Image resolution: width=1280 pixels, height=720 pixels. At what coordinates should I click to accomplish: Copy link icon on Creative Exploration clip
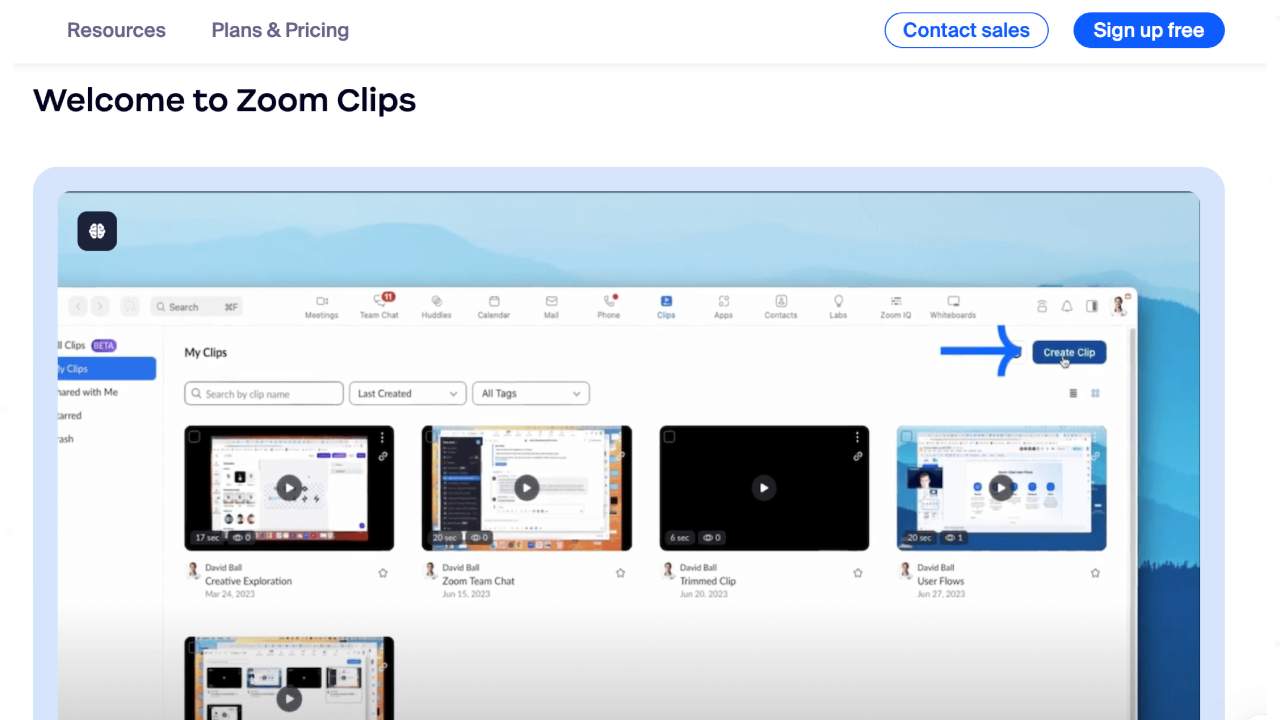(x=383, y=456)
